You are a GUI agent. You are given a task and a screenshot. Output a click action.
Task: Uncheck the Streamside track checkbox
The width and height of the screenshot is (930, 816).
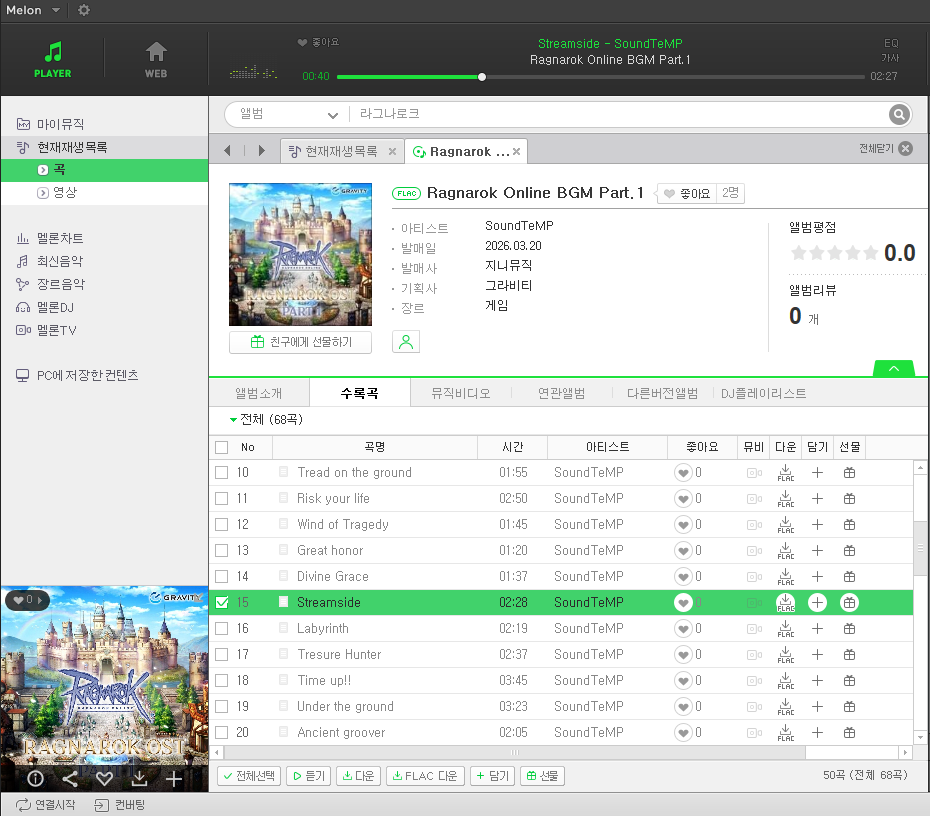(x=222, y=603)
